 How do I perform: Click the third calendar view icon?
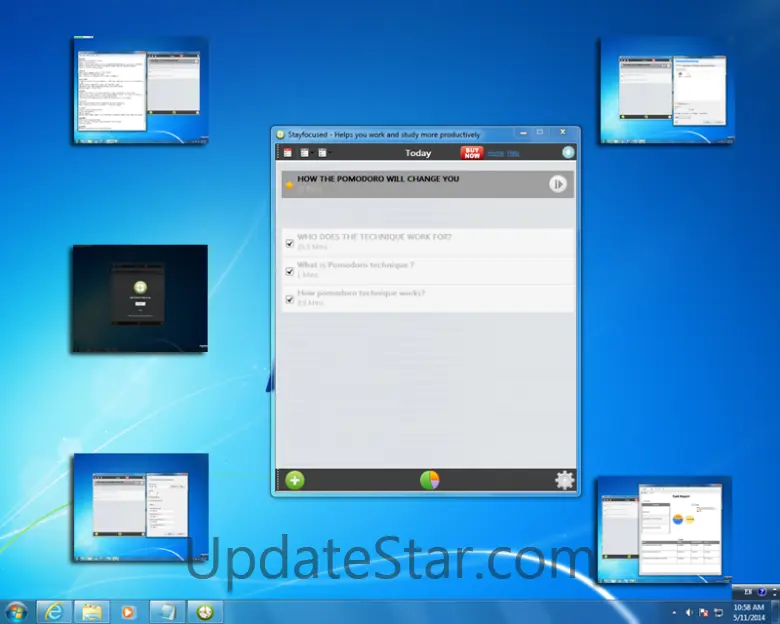pyautogui.click(x=322, y=153)
